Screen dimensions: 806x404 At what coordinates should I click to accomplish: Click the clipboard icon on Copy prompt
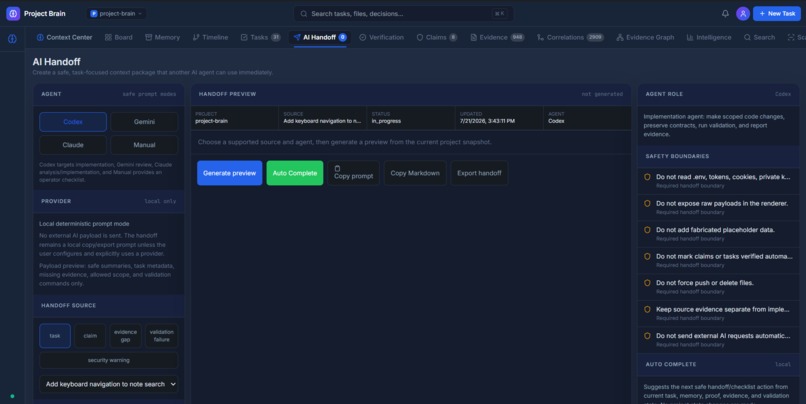point(337,168)
